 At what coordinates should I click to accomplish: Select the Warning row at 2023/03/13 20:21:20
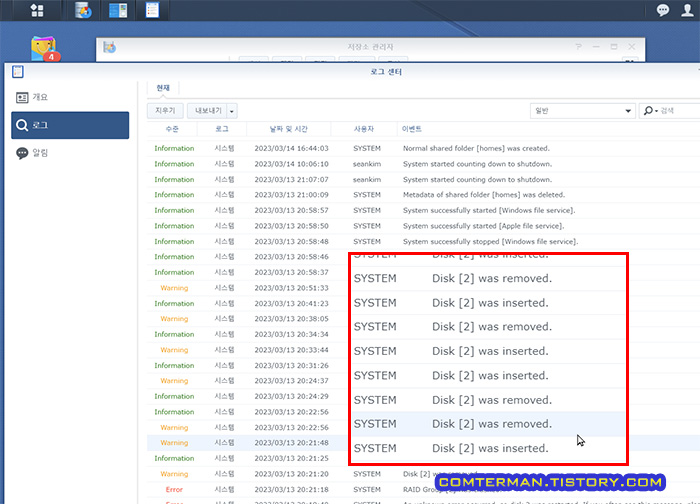point(423,474)
